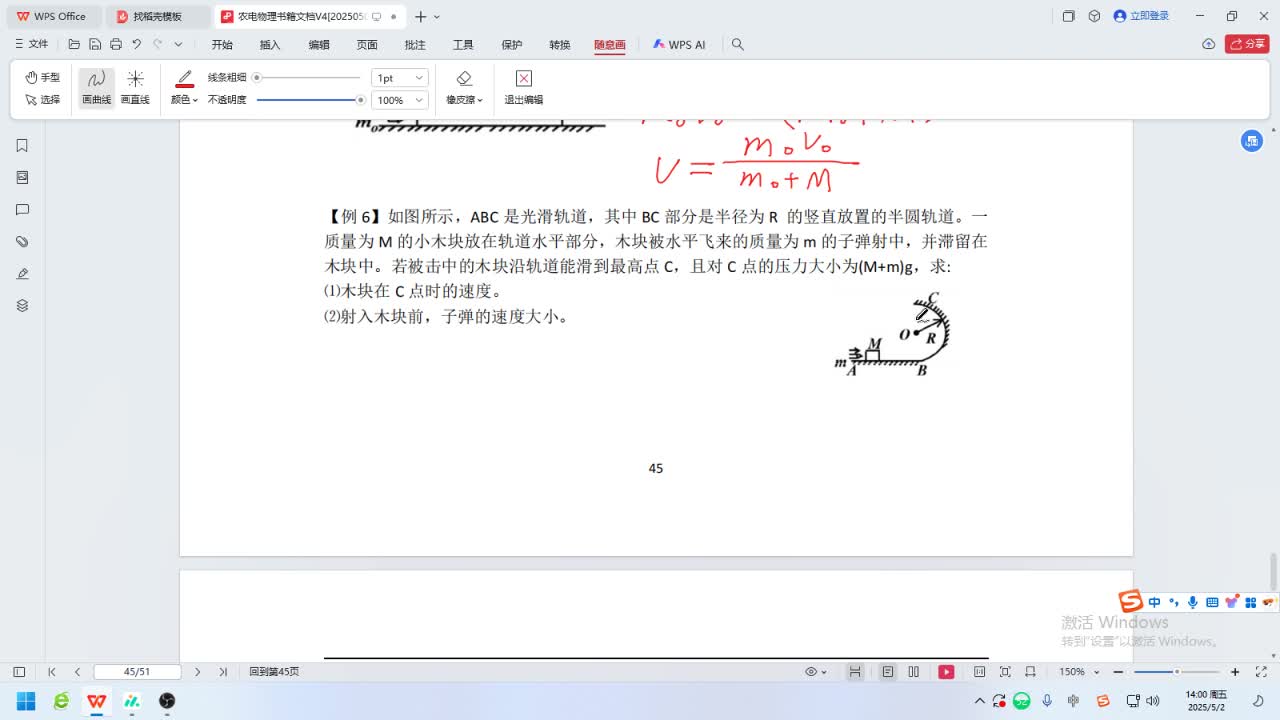This screenshot has width=1280, height=720.
Task: Click the cloud upload icon
Action: [x=1209, y=44]
